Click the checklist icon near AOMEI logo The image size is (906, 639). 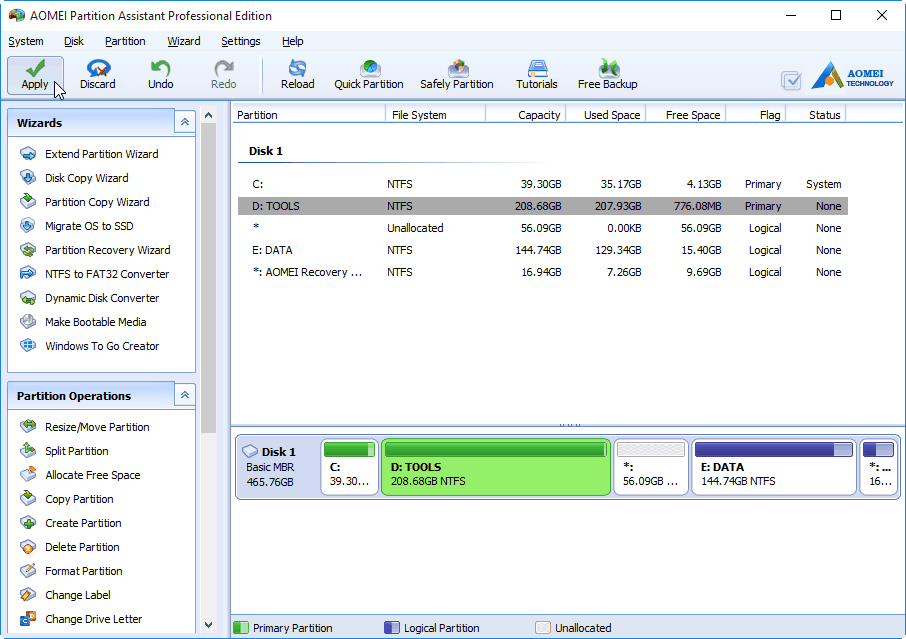(x=791, y=80)
